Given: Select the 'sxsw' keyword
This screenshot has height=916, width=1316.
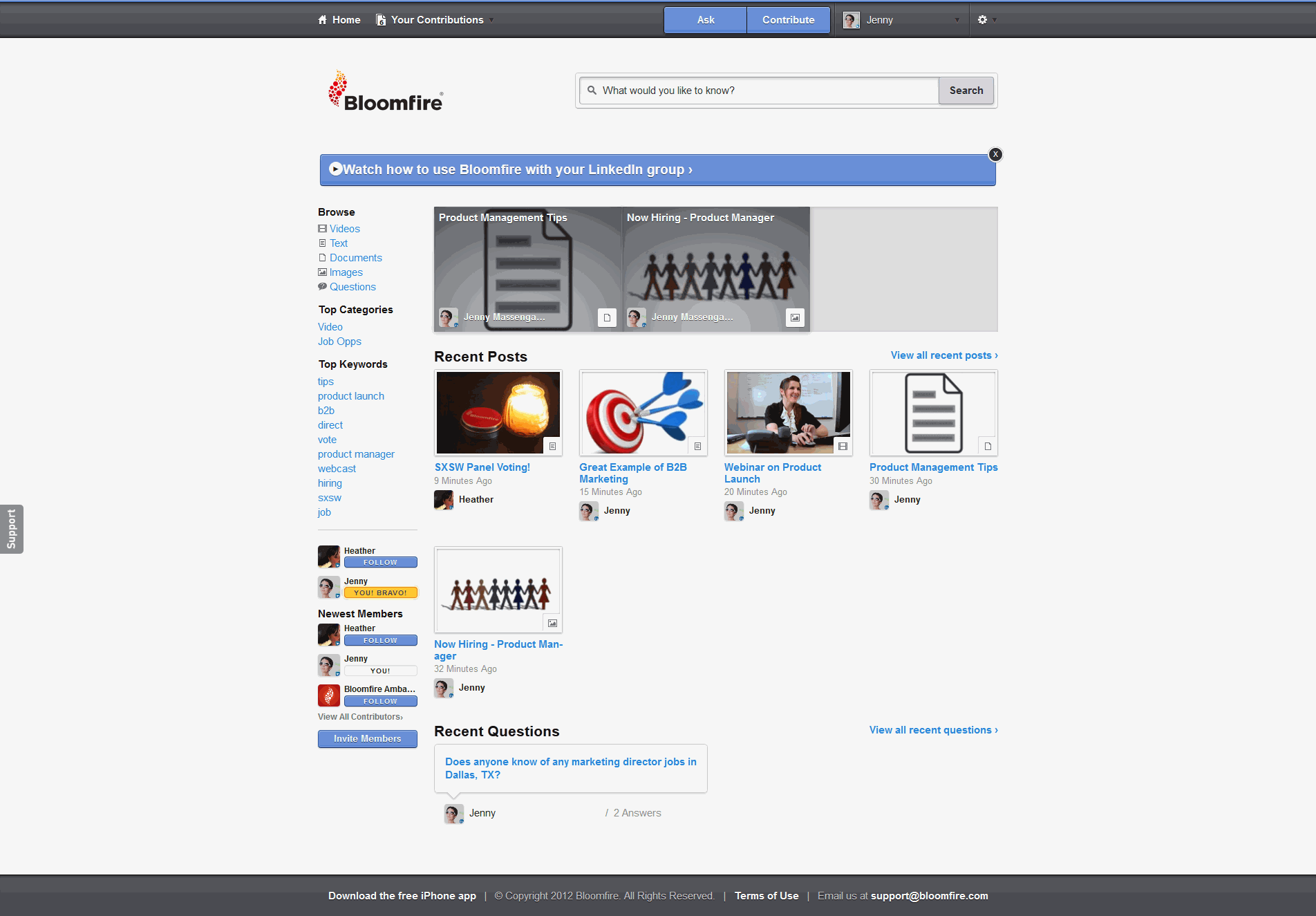Looking at the screenshot, I should [x=330, y=498].
